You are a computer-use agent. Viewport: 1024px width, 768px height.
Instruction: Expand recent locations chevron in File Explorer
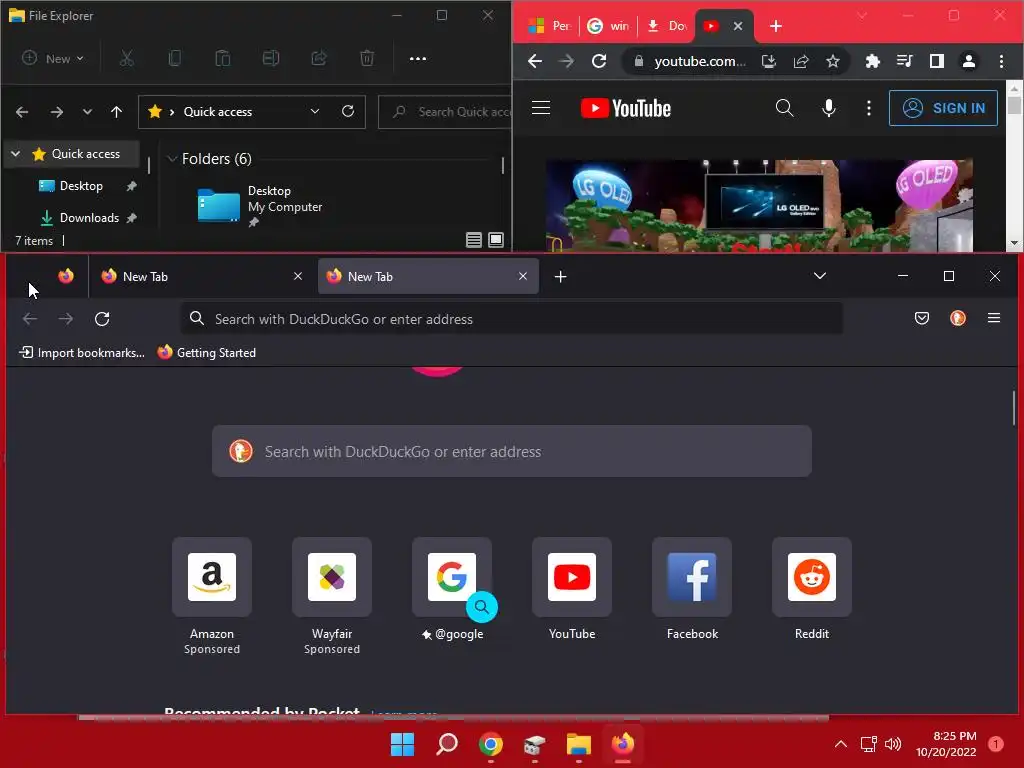tap(87, 112)
